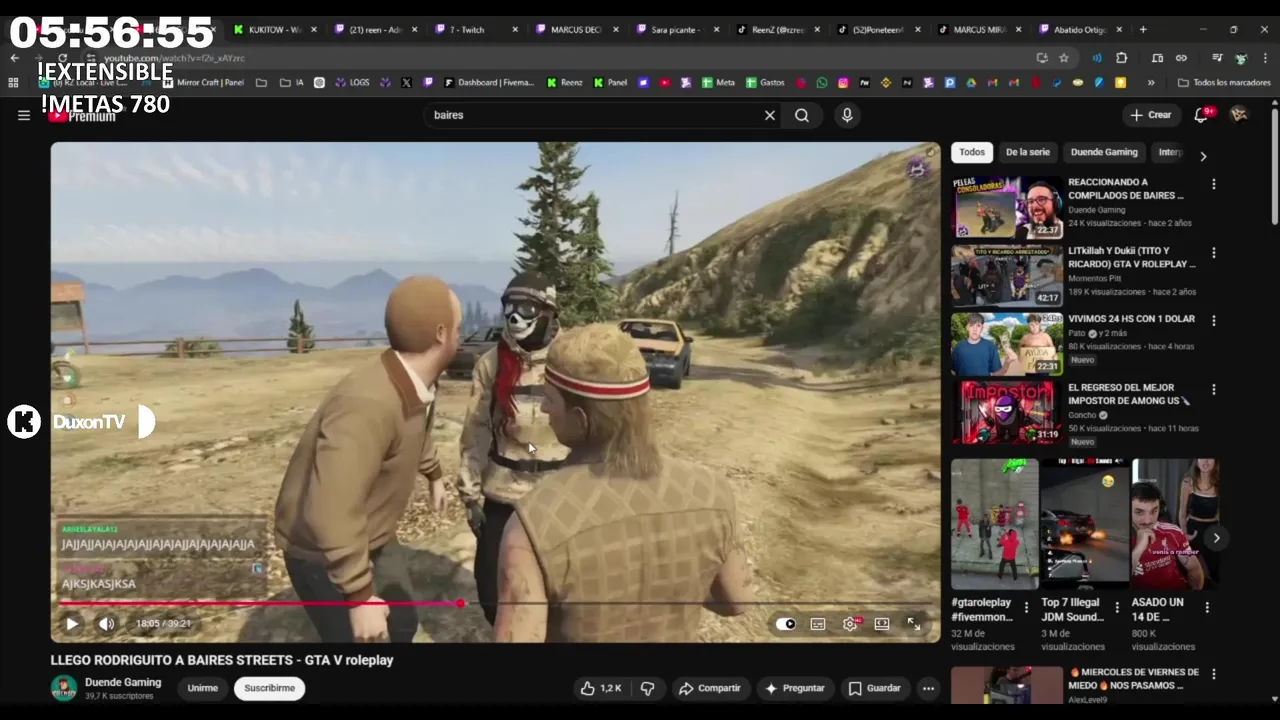Image resolution: width=1280 pixels, height=720 pixels.
Task: Open the notifications bell
Action: click(x=1202, y=115)
